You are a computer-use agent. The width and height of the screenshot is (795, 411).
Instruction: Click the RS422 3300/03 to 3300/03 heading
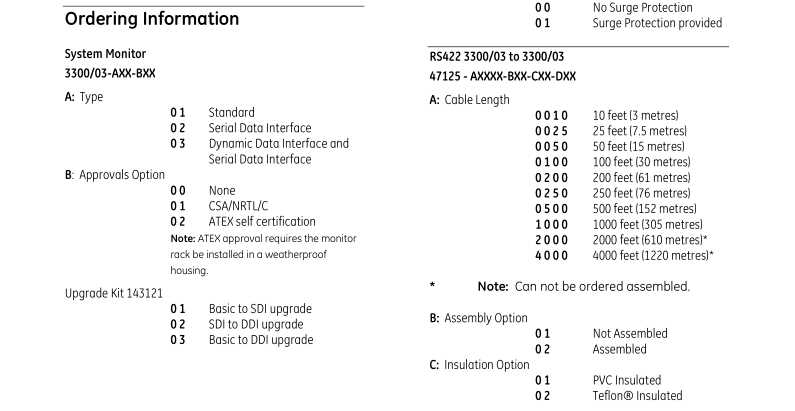(497, 57)
